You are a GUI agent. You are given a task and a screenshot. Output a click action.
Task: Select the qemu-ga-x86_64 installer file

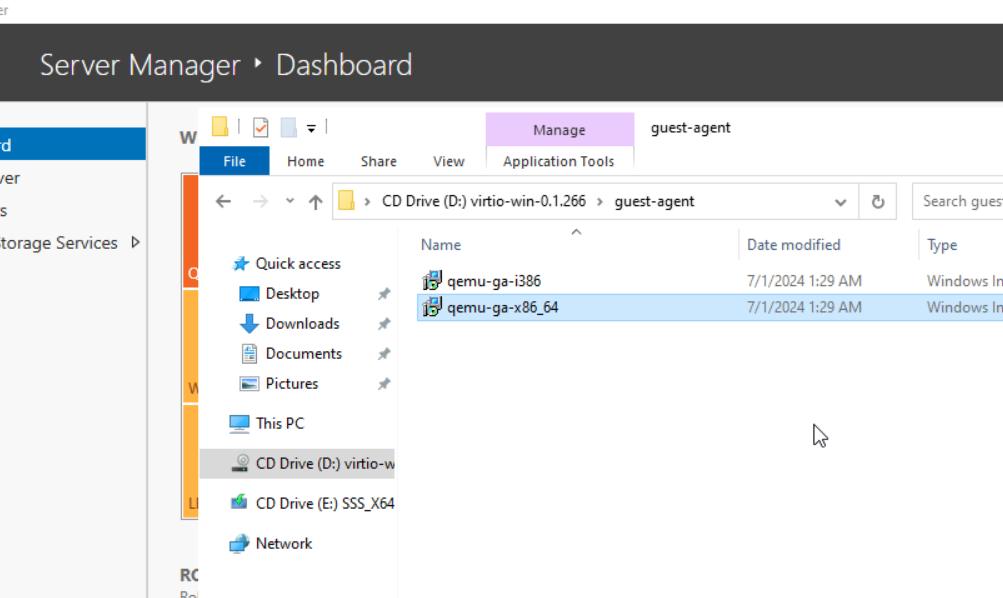tap(502, 307)
